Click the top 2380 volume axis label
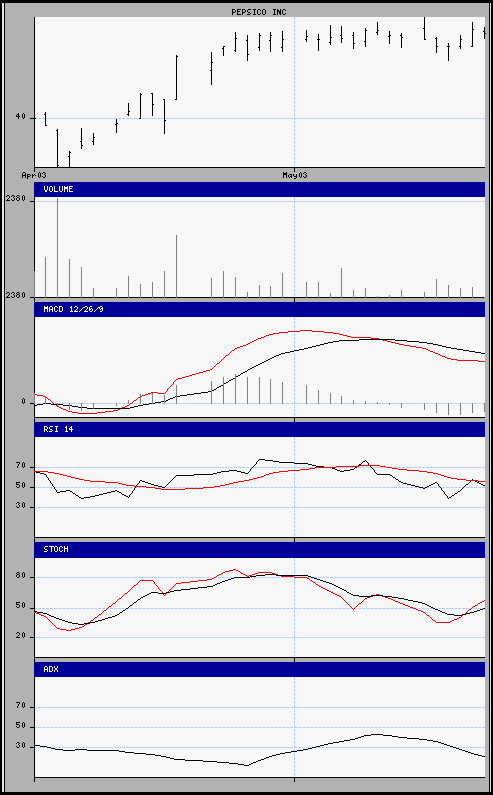493x795 pixels. (x=15, y=199)
